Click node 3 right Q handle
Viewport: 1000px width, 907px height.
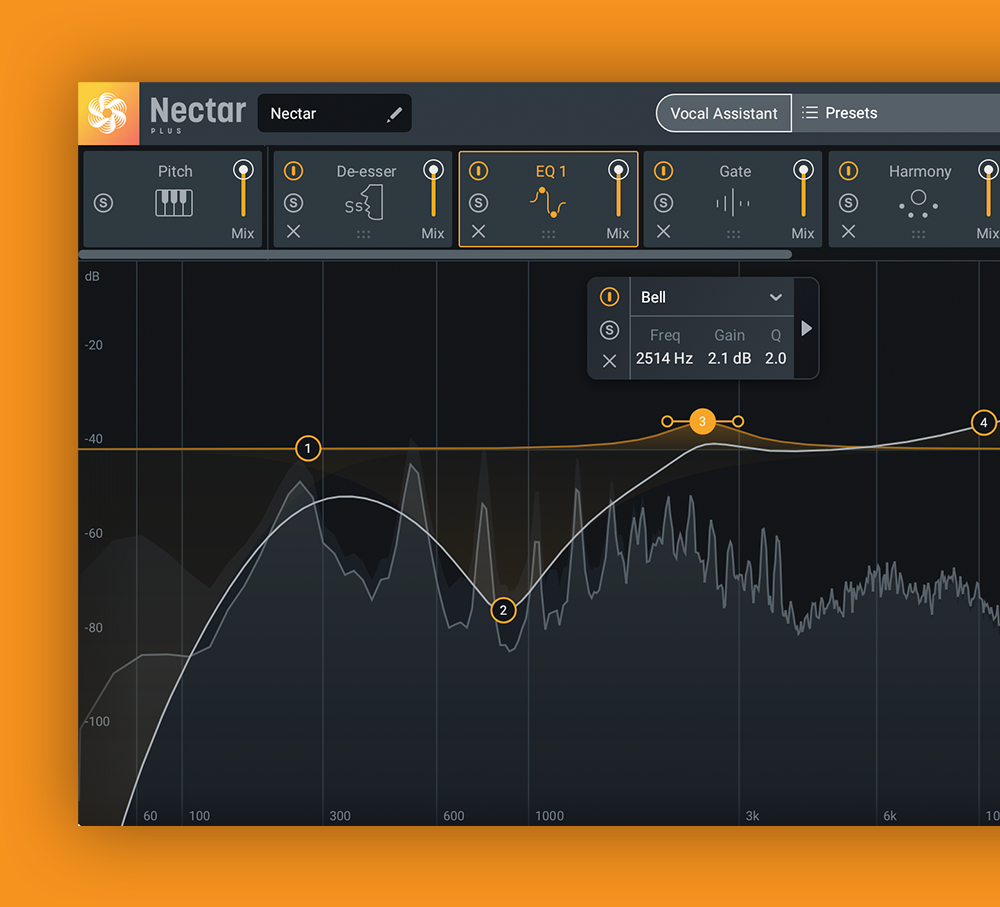coord(738,421)
